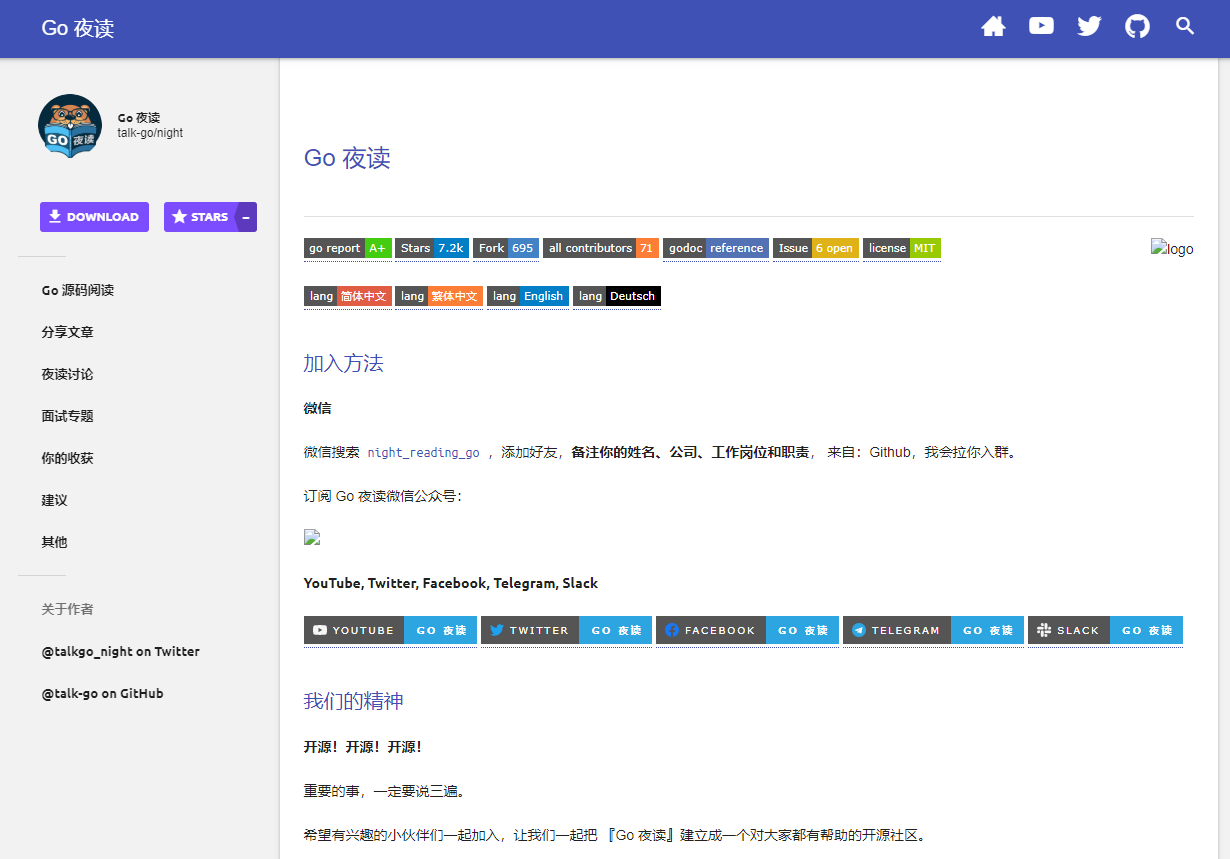Select the lang 简体中文 badge
Image resolution: width=1230 pixels, height=859 pixels.
347,296
